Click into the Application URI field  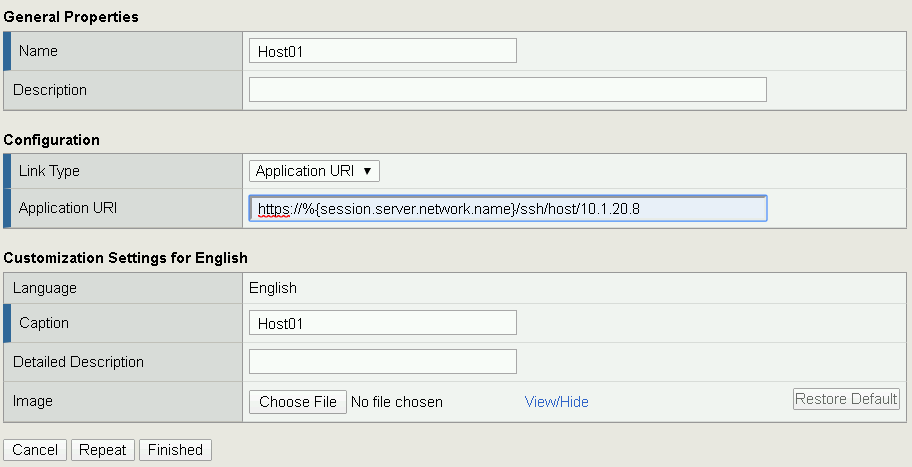[508, 208]
